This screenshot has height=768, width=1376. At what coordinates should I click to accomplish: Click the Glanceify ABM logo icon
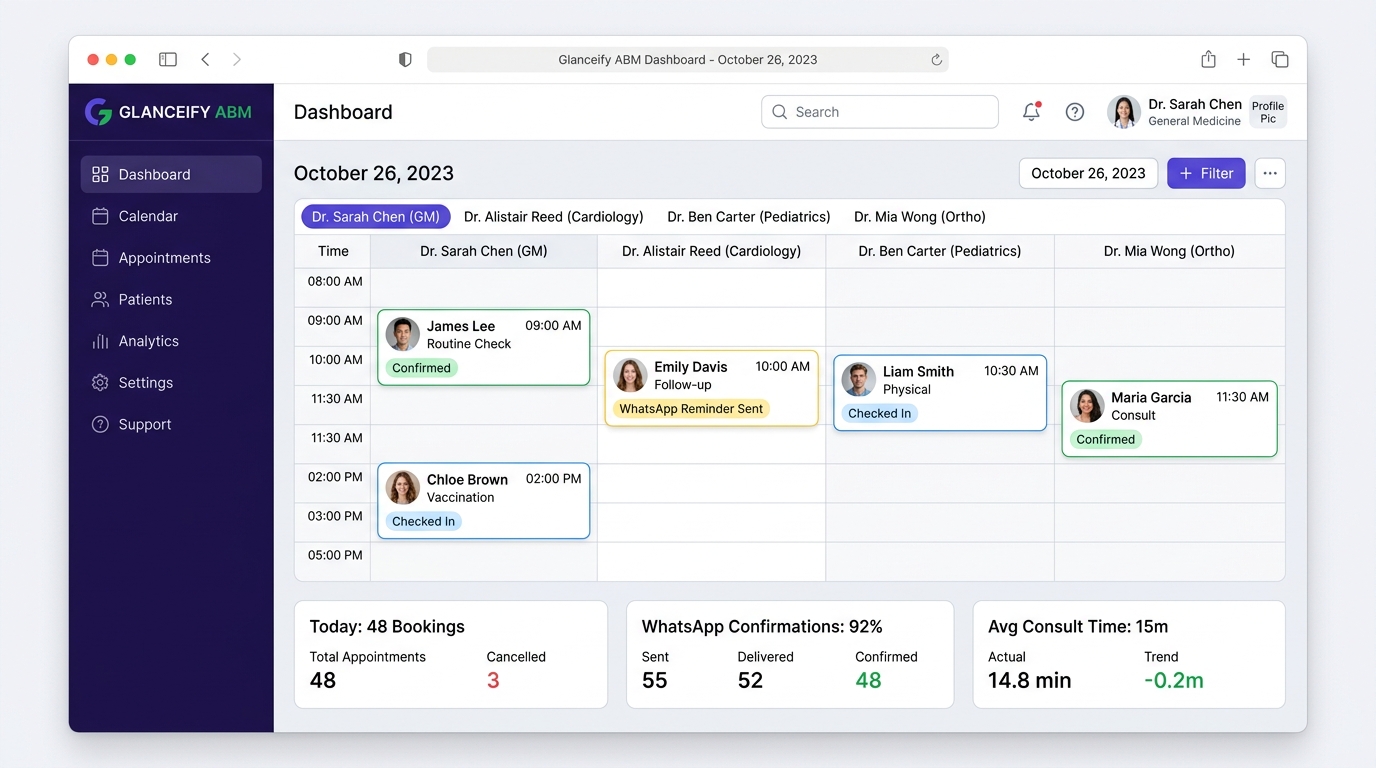point(98,112)
